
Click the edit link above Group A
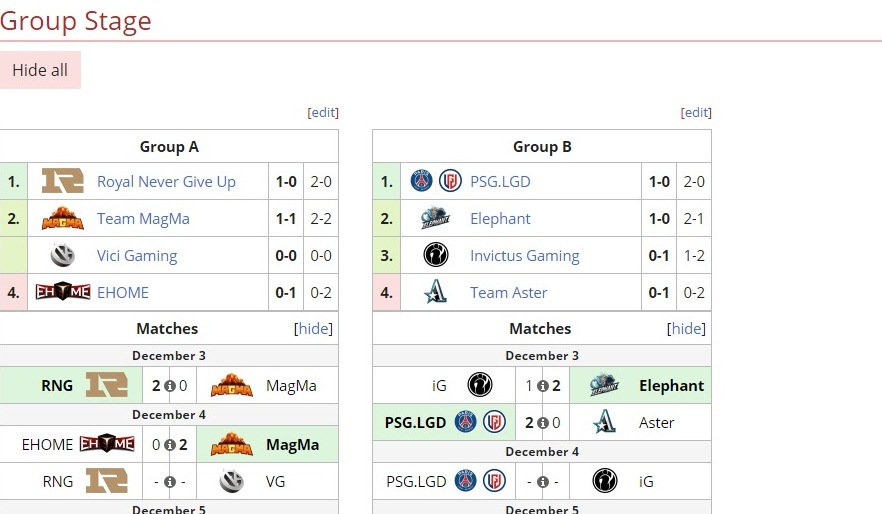[x=323, y=113]
